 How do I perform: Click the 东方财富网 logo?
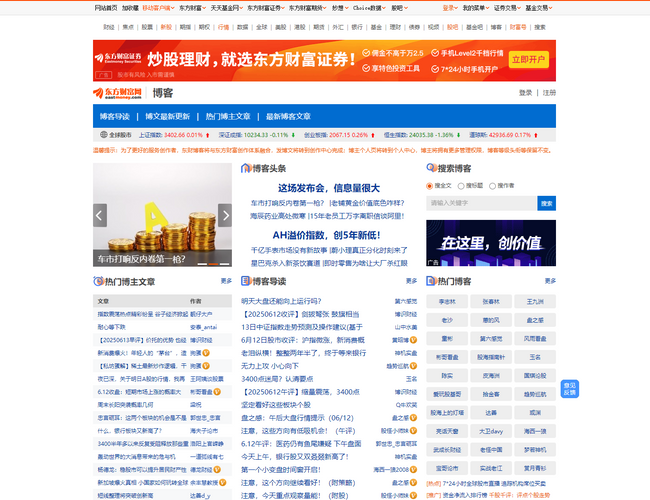119,93
